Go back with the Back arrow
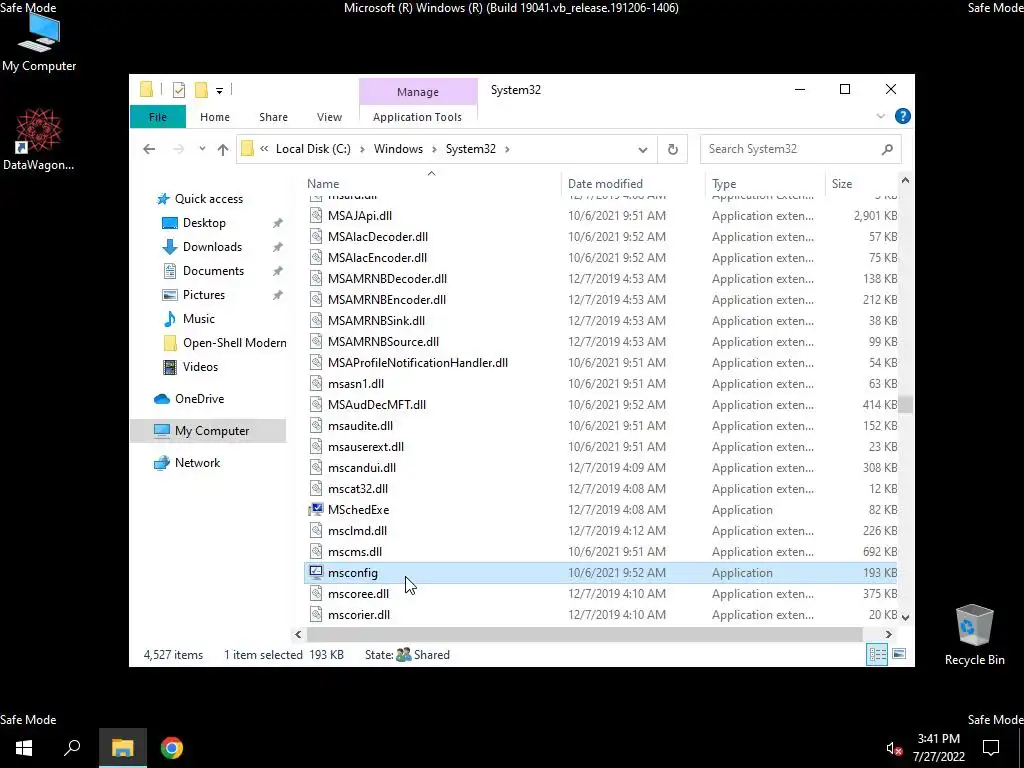 (x=149, y=149)
